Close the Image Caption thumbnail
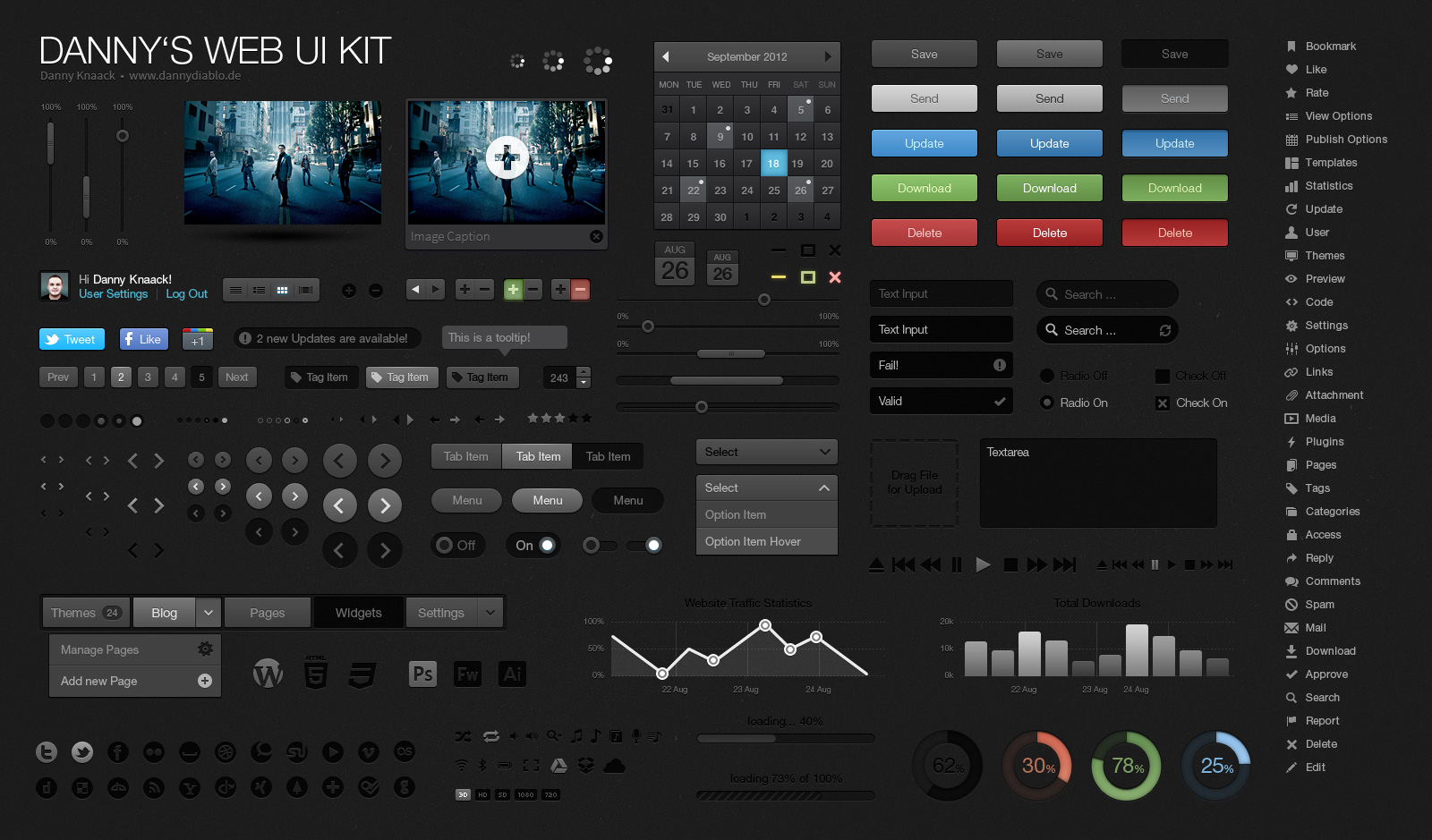1432x840 pixels. [596, 236]
